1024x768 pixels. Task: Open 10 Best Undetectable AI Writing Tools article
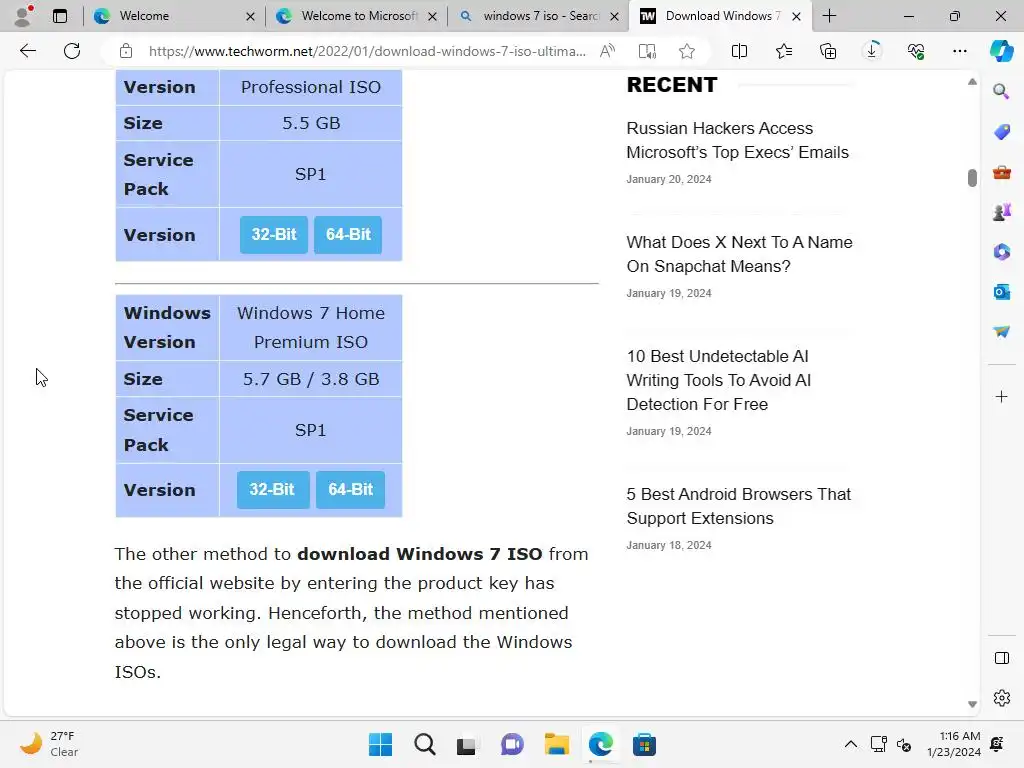click(718, 380)
